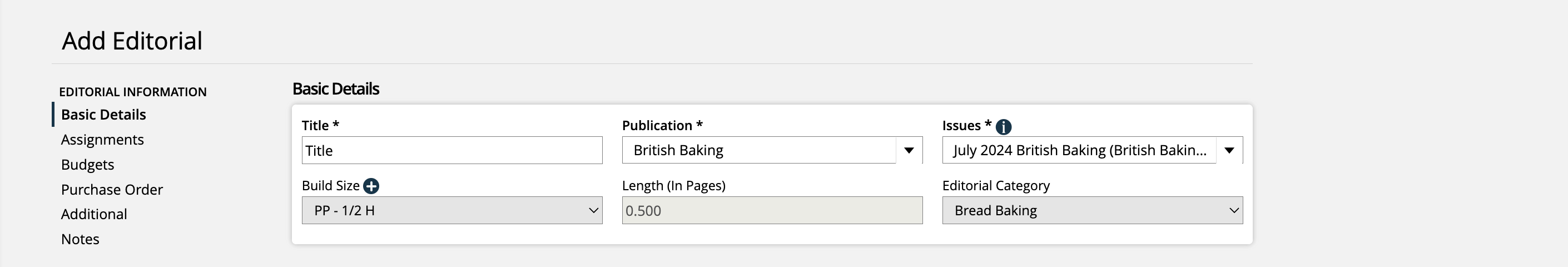Click the Basic Details panel heading
This screenshot has height=267, width=1568.
click(335, 89)
